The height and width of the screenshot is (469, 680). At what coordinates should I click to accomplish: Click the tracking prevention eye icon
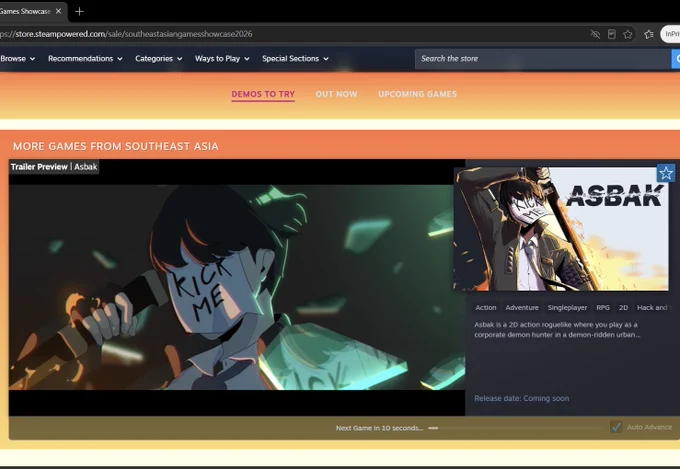tap(595, 34)
